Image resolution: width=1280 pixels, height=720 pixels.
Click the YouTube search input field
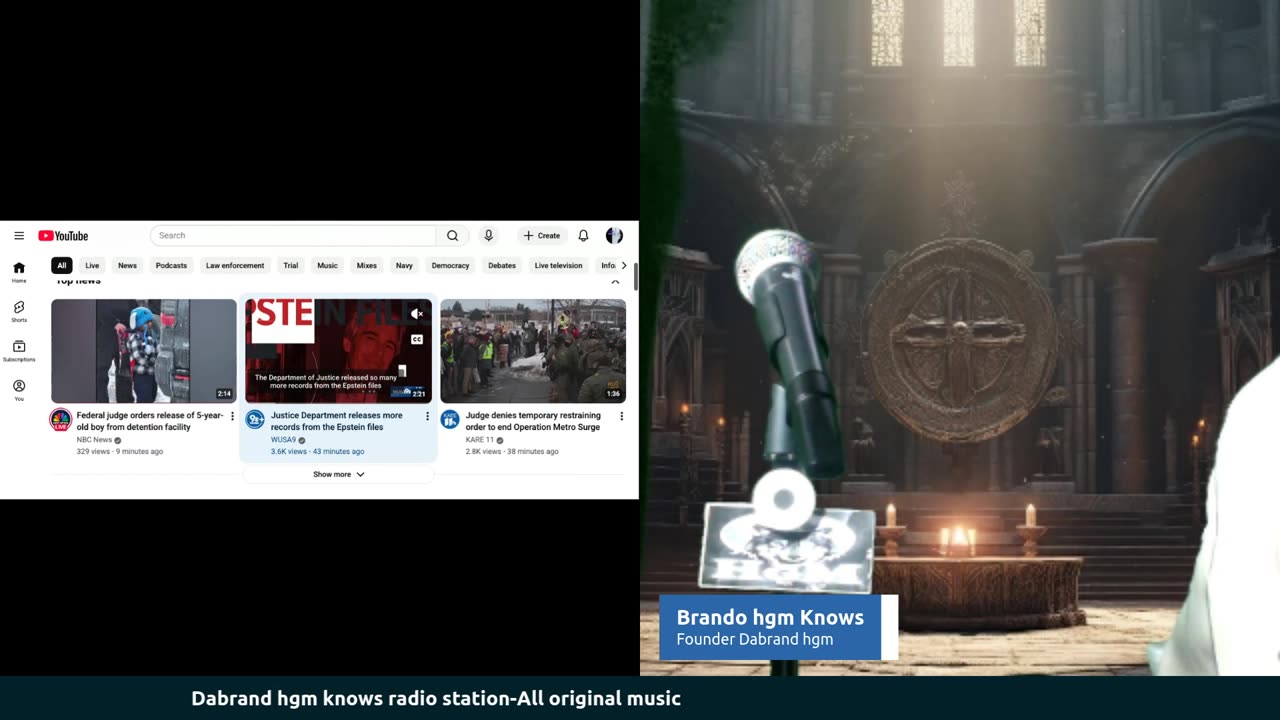click(293, 236)
